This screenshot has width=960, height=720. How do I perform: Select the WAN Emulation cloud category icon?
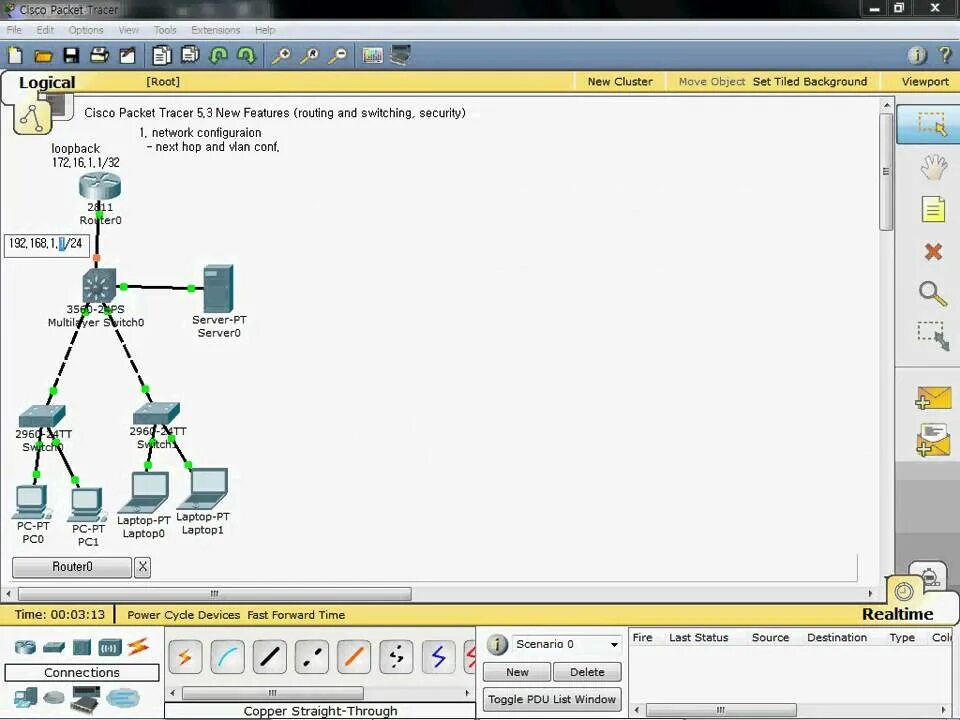click(54, 698)
